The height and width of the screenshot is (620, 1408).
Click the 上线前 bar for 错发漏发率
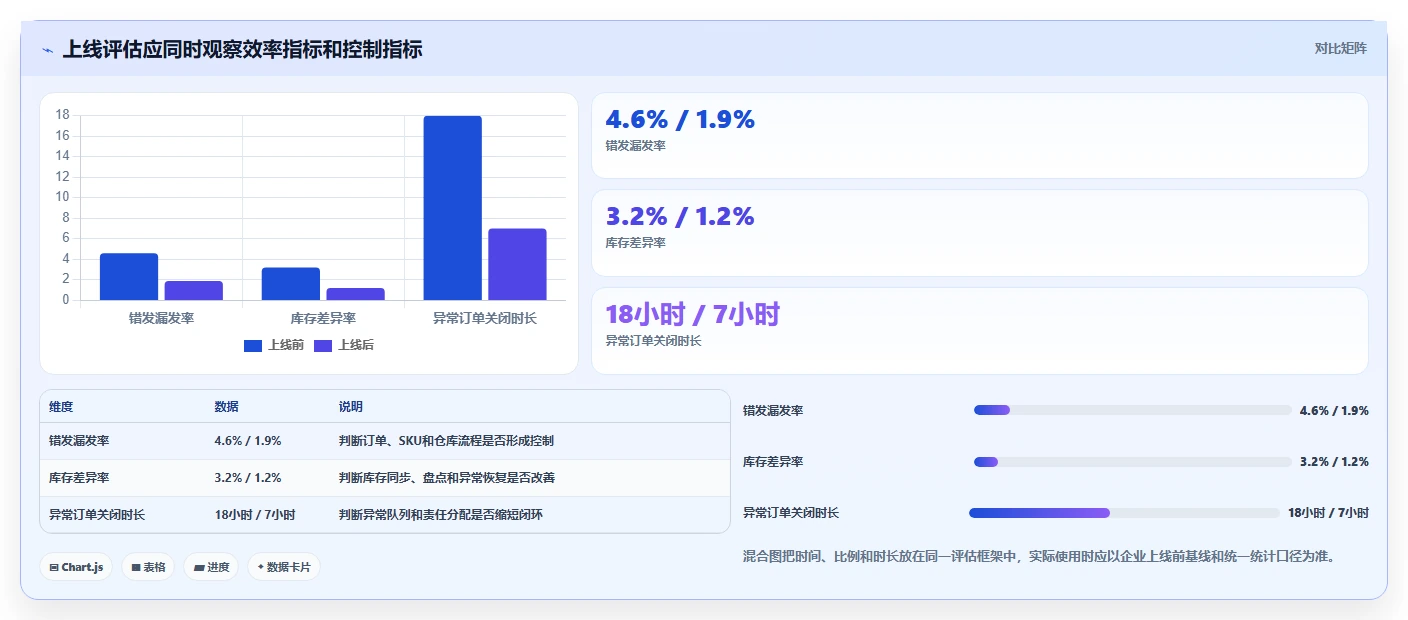click(129, 277)
